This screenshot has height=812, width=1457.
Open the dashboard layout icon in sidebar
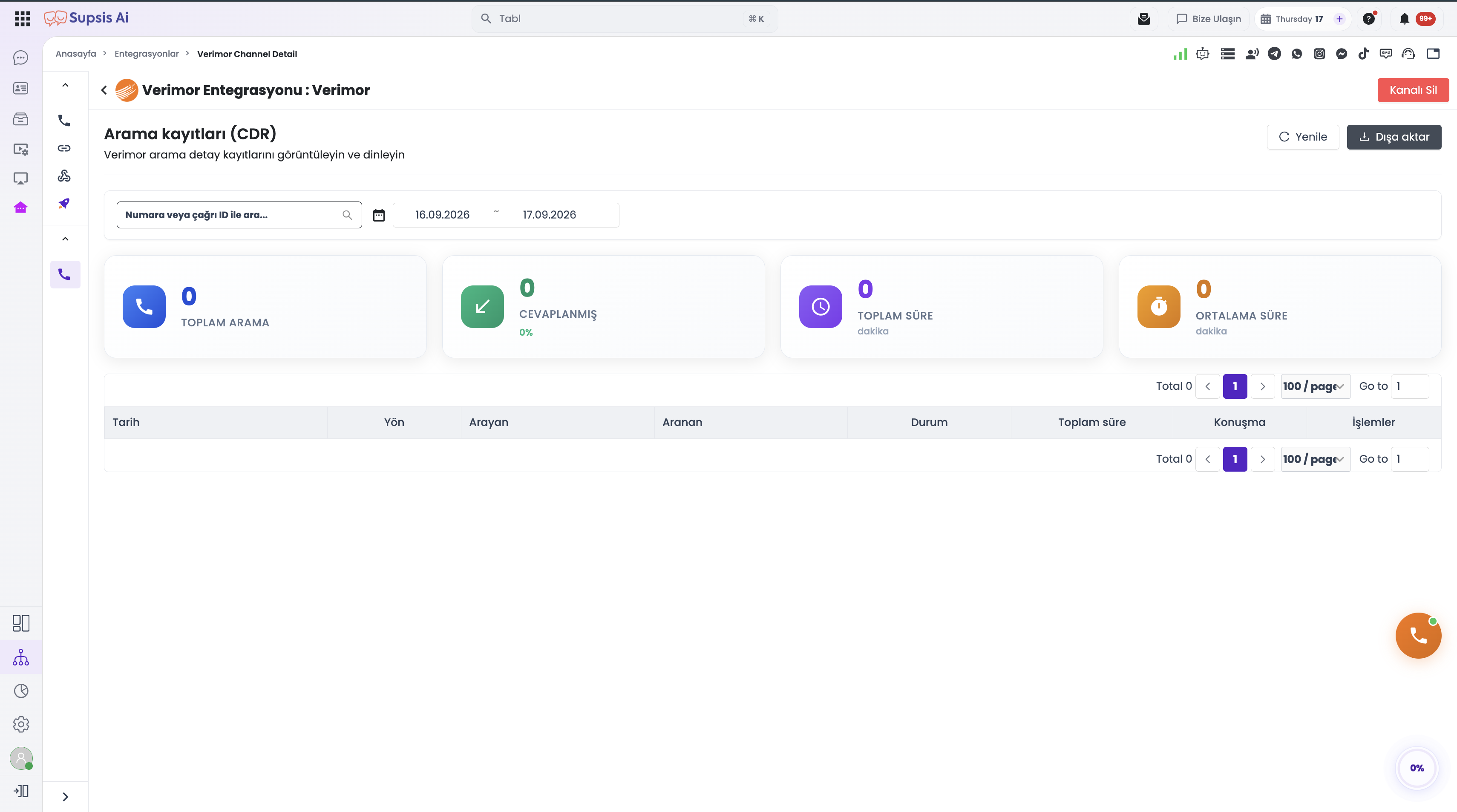21,623
